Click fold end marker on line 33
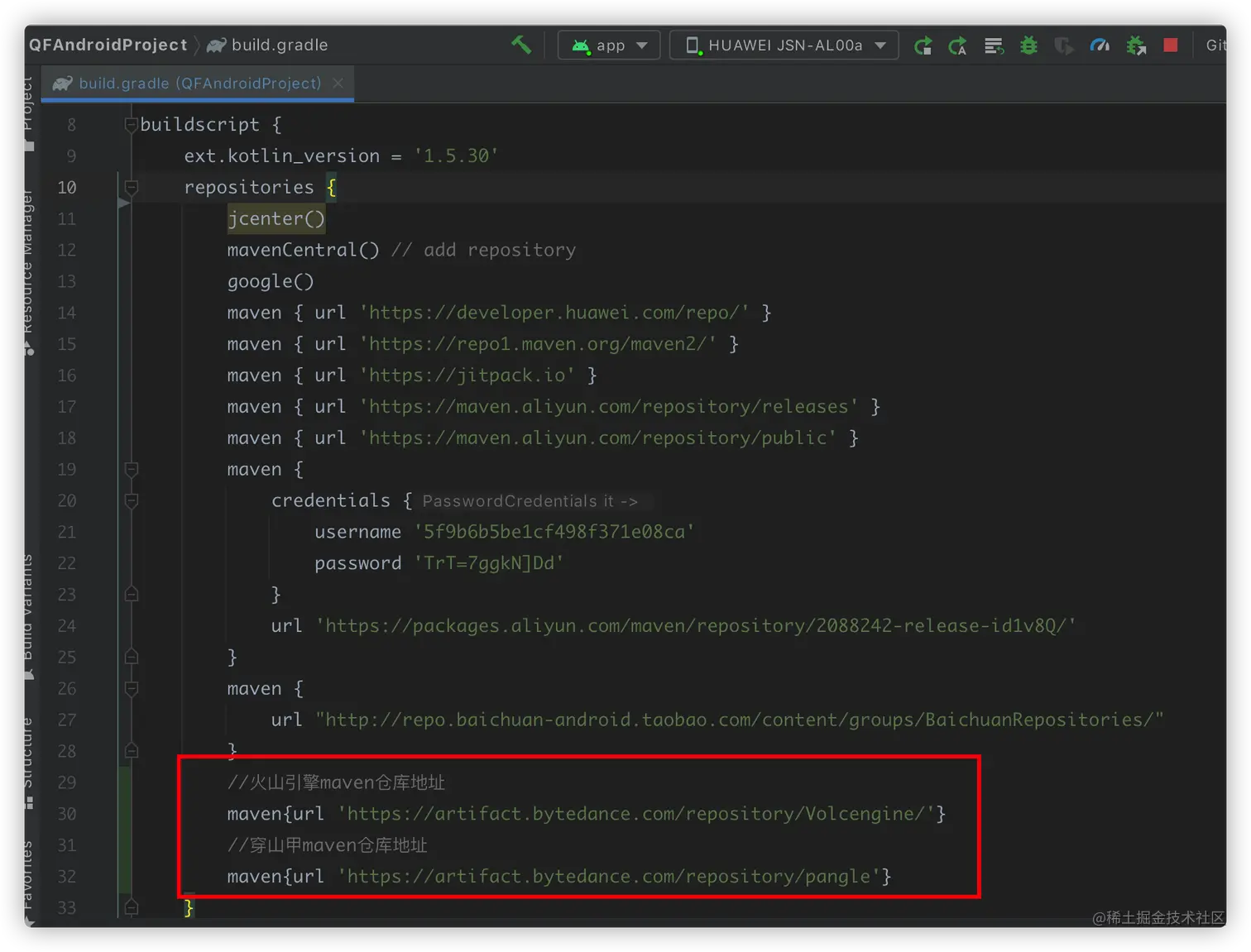The width and height of the screenshot is (1251, 952). click(131, 907)
